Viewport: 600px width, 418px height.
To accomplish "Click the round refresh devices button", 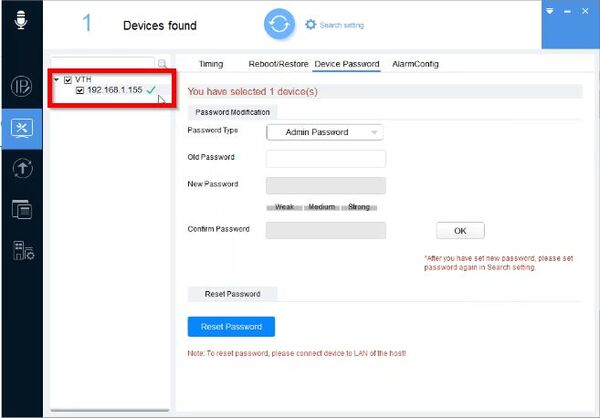I will coord(279,24).
